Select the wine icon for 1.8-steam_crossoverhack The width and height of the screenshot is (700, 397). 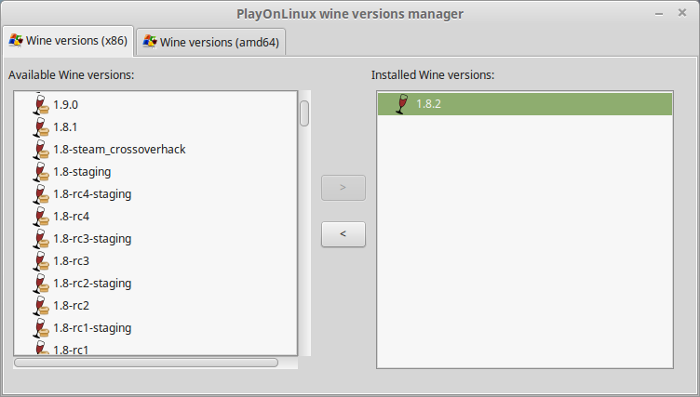pos(41,149)
